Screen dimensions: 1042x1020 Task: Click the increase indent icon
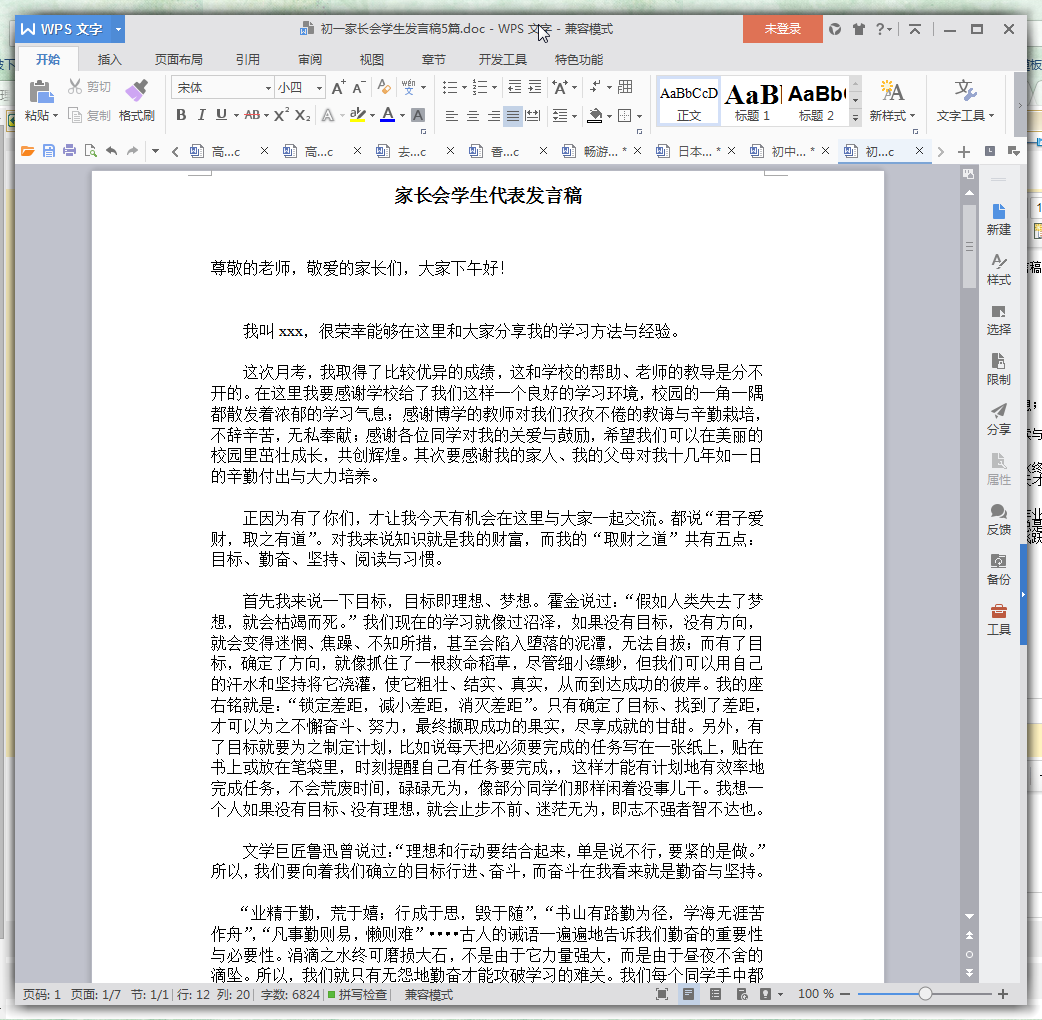(x=535, y=87)
